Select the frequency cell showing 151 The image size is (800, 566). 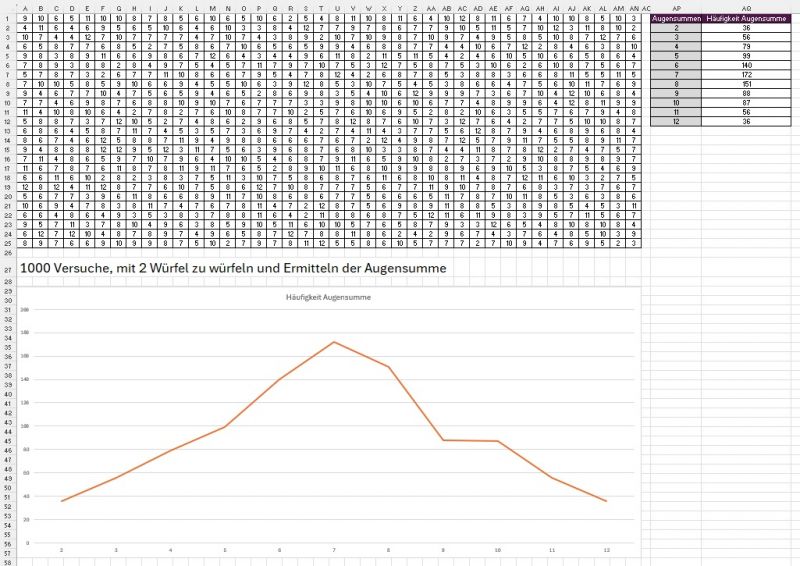click(742, 84)
